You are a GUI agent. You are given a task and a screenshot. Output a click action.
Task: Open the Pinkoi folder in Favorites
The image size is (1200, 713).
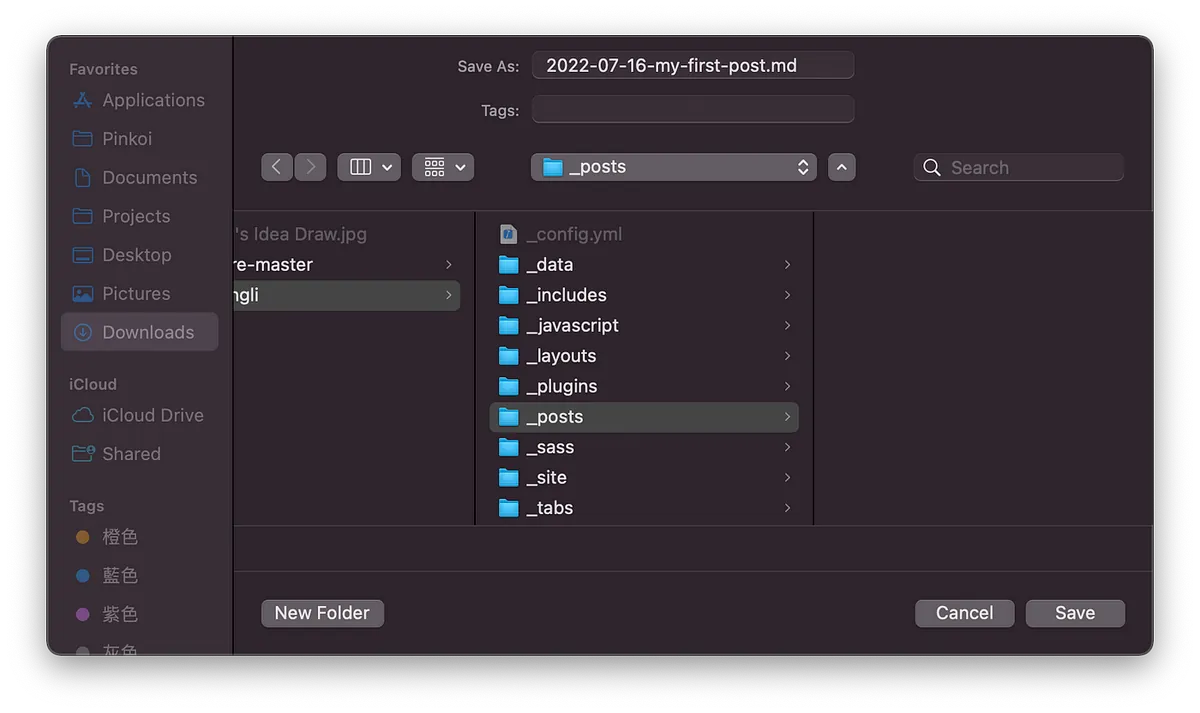(x=126, y=139)
